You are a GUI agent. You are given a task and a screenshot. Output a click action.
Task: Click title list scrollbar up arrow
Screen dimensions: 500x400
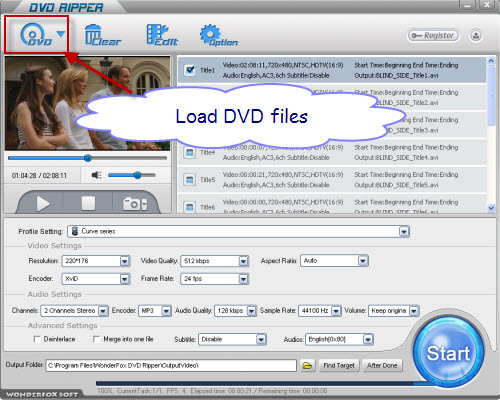(x=491, y=61)
